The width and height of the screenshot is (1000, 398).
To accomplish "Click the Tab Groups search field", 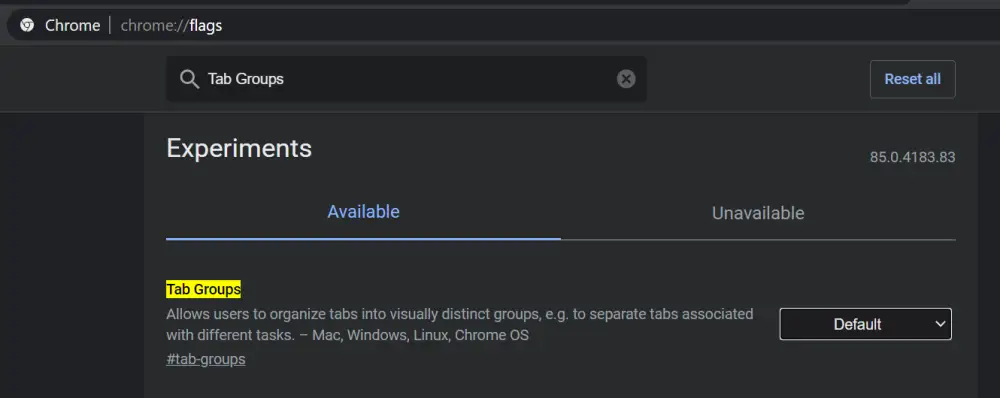I will click(x=406, y=79).
